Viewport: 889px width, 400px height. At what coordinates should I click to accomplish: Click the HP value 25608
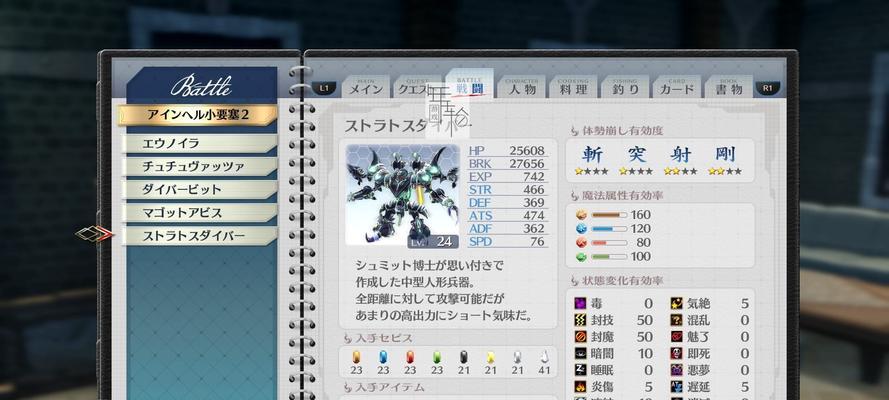click(x=527, y=151)
